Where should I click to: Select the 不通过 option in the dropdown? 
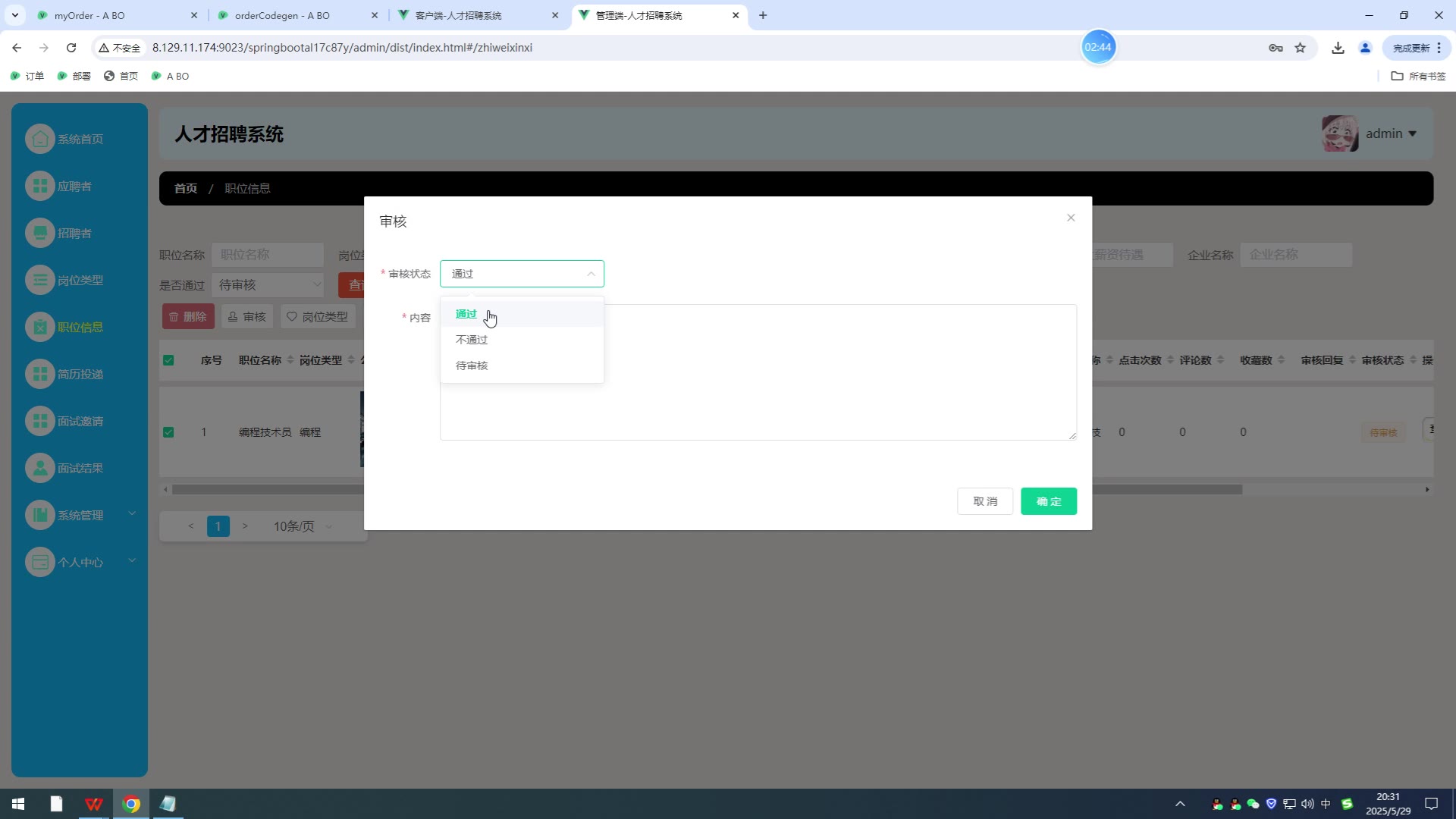472,340
